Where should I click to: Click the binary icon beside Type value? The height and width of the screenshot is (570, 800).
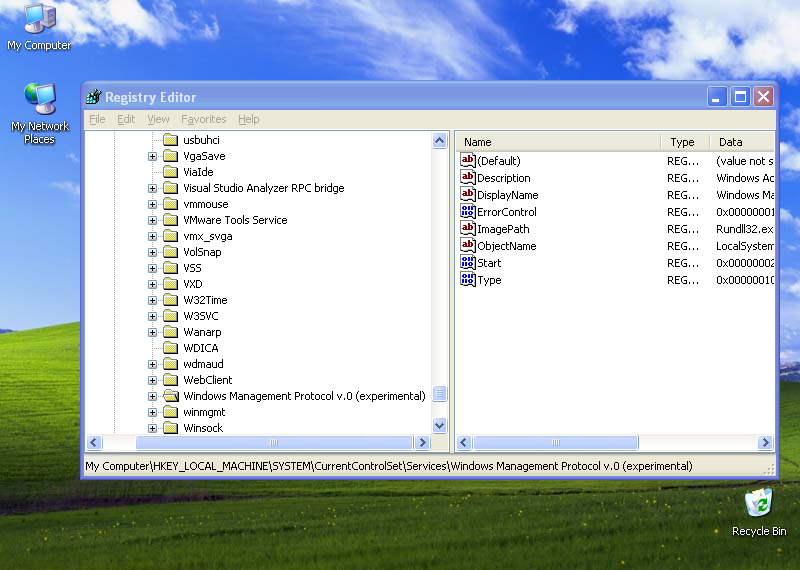[x=468, y=280]
